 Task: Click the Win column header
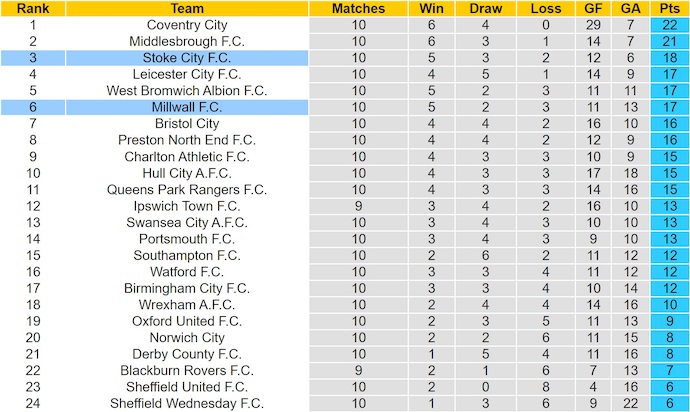[x=430, y=8]
